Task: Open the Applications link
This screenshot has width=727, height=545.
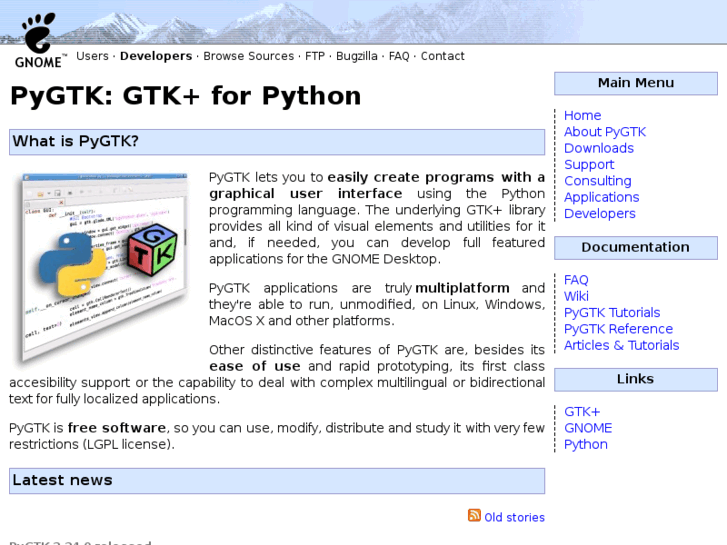Action: coord(601,197)
